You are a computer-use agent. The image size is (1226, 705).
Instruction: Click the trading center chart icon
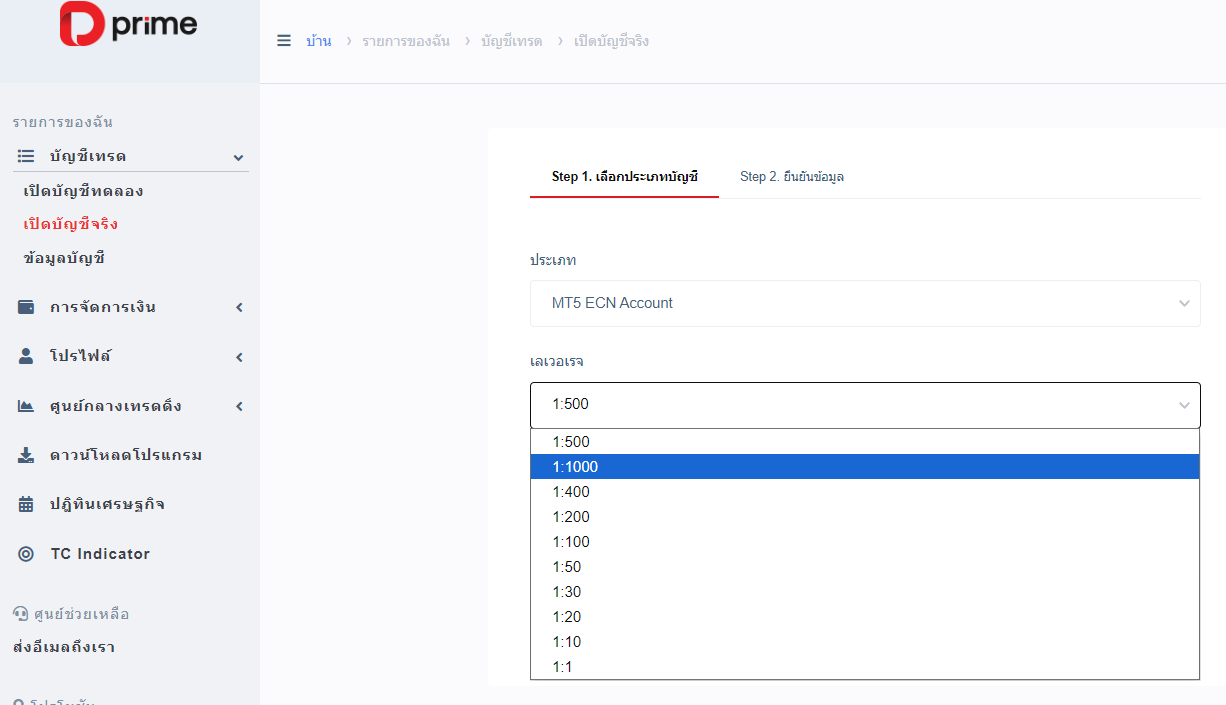pos(26,406)
